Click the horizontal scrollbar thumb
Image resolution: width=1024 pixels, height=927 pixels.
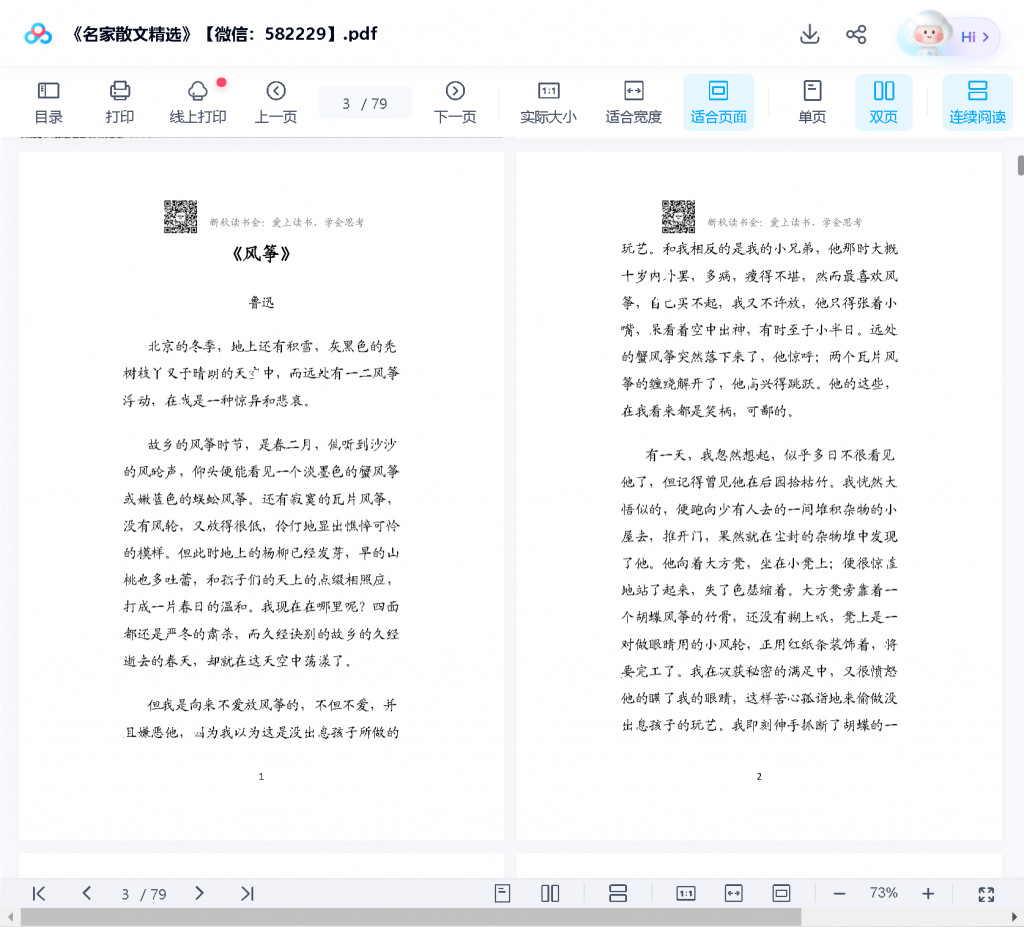(x=411, y=917)
